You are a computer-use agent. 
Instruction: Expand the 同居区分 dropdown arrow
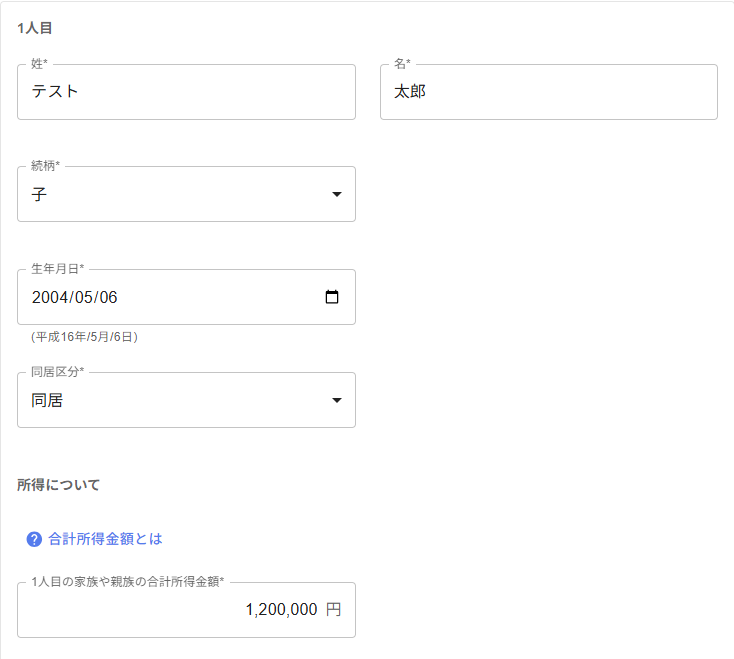tap(337, 400)
